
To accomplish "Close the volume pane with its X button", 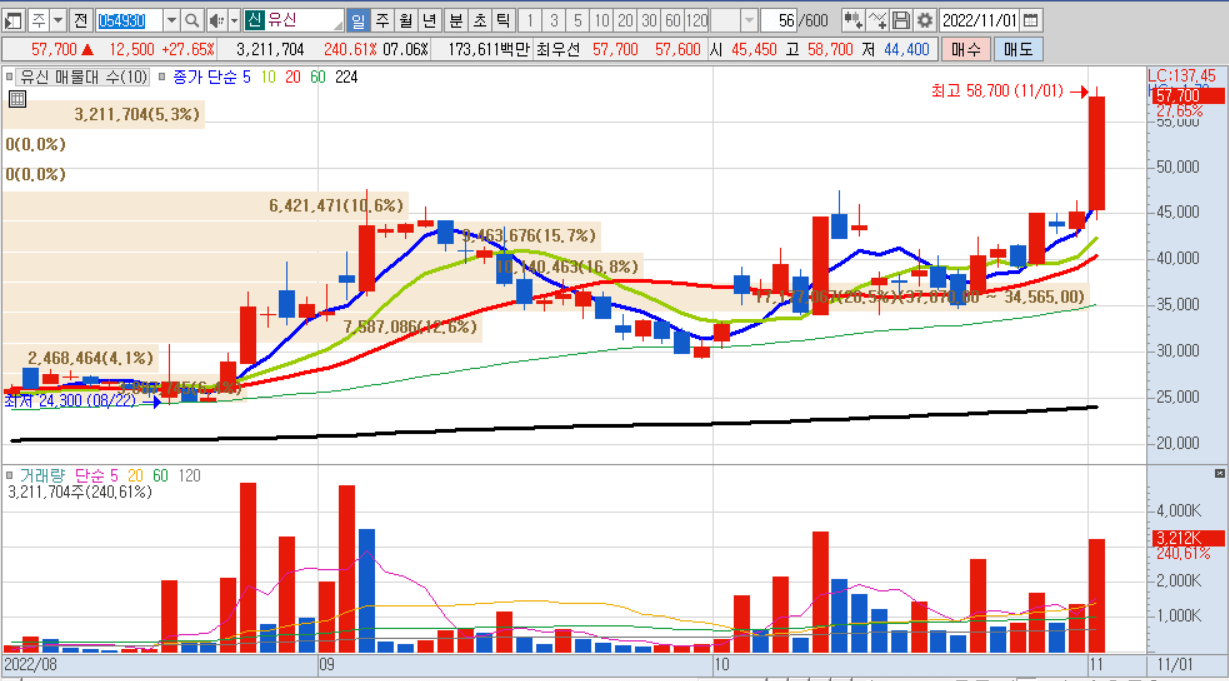I will [x=1219, y=473].
